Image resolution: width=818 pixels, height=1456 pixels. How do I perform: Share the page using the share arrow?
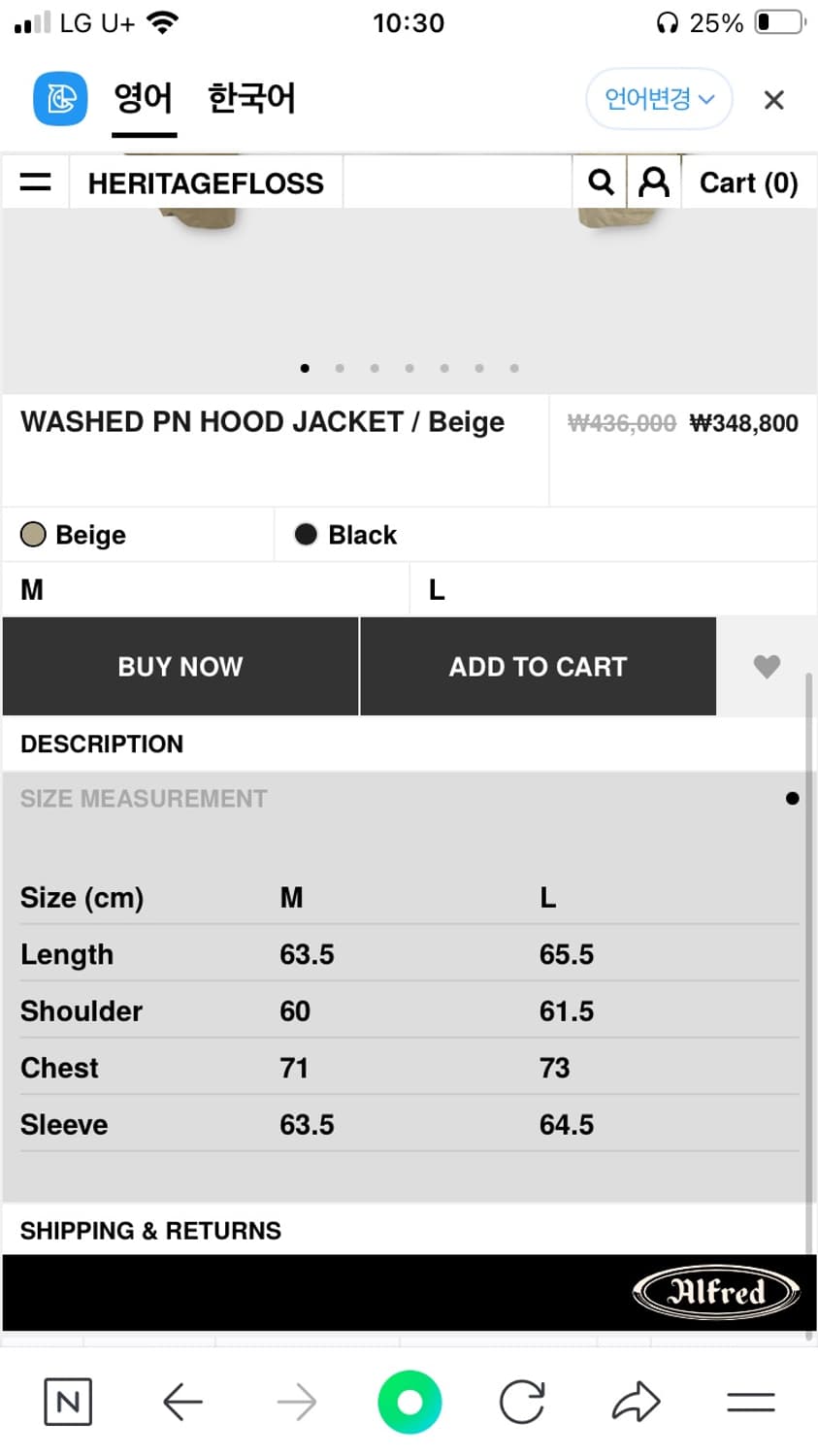(636, 1401)
